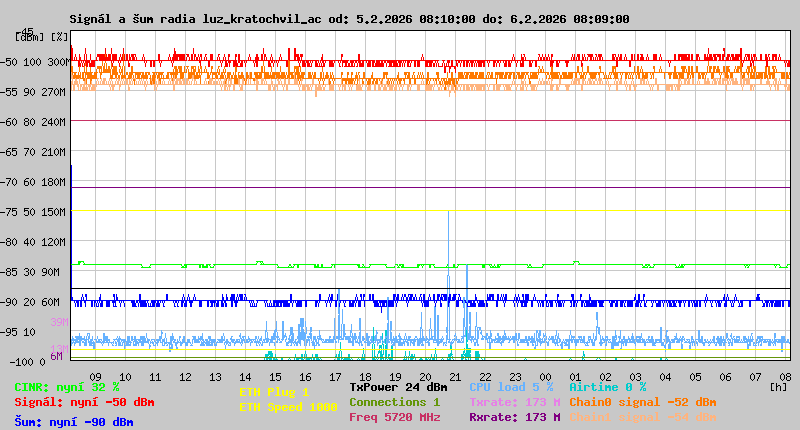Click the '[dBm]' axis unit label

30,37
